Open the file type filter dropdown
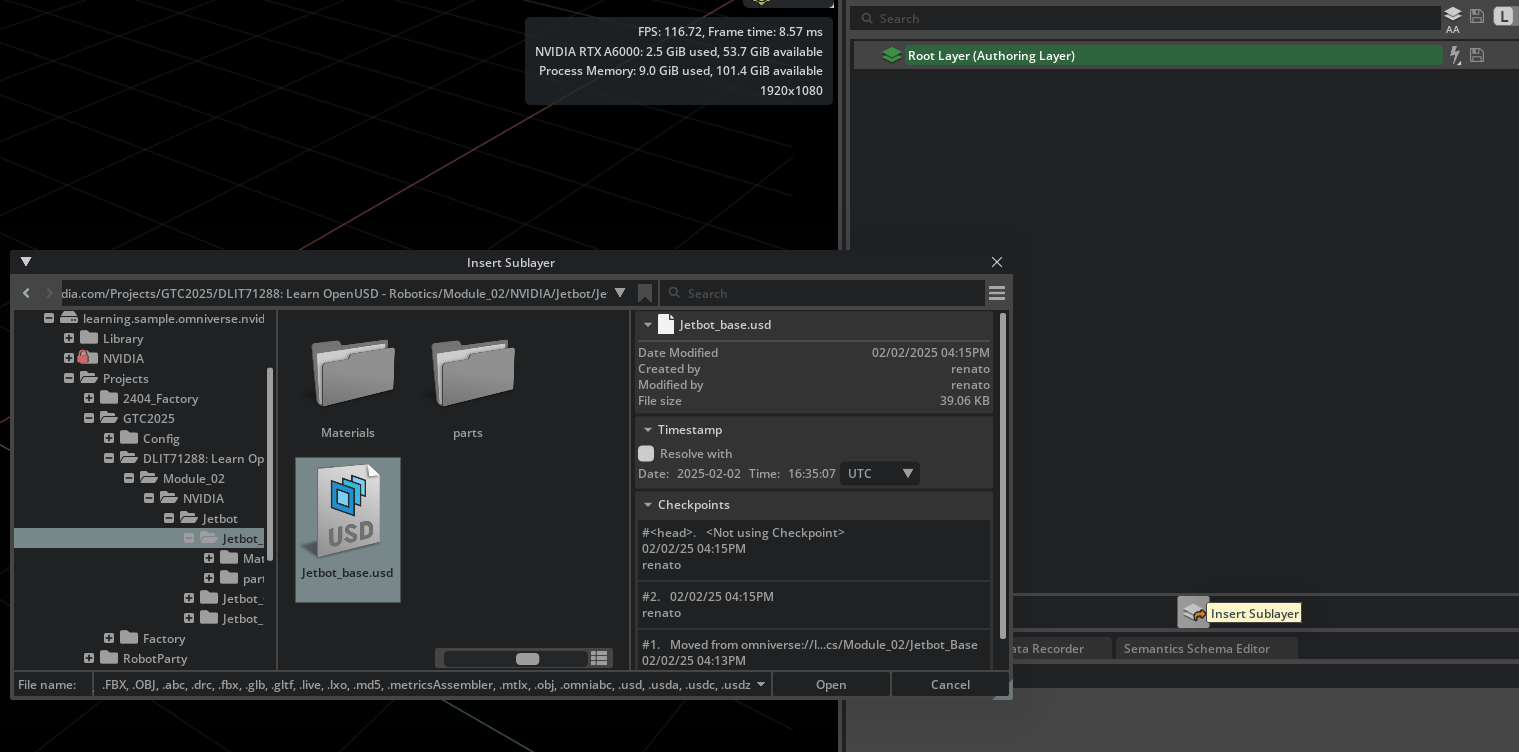The height and width of the screenshot is (752, 1519). [760, 685]
